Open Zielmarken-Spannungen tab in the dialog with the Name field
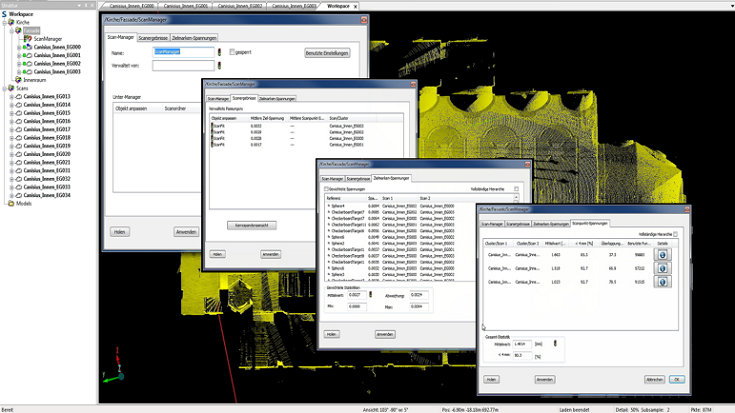The image size is (735, 413). [x=194, y=38]
